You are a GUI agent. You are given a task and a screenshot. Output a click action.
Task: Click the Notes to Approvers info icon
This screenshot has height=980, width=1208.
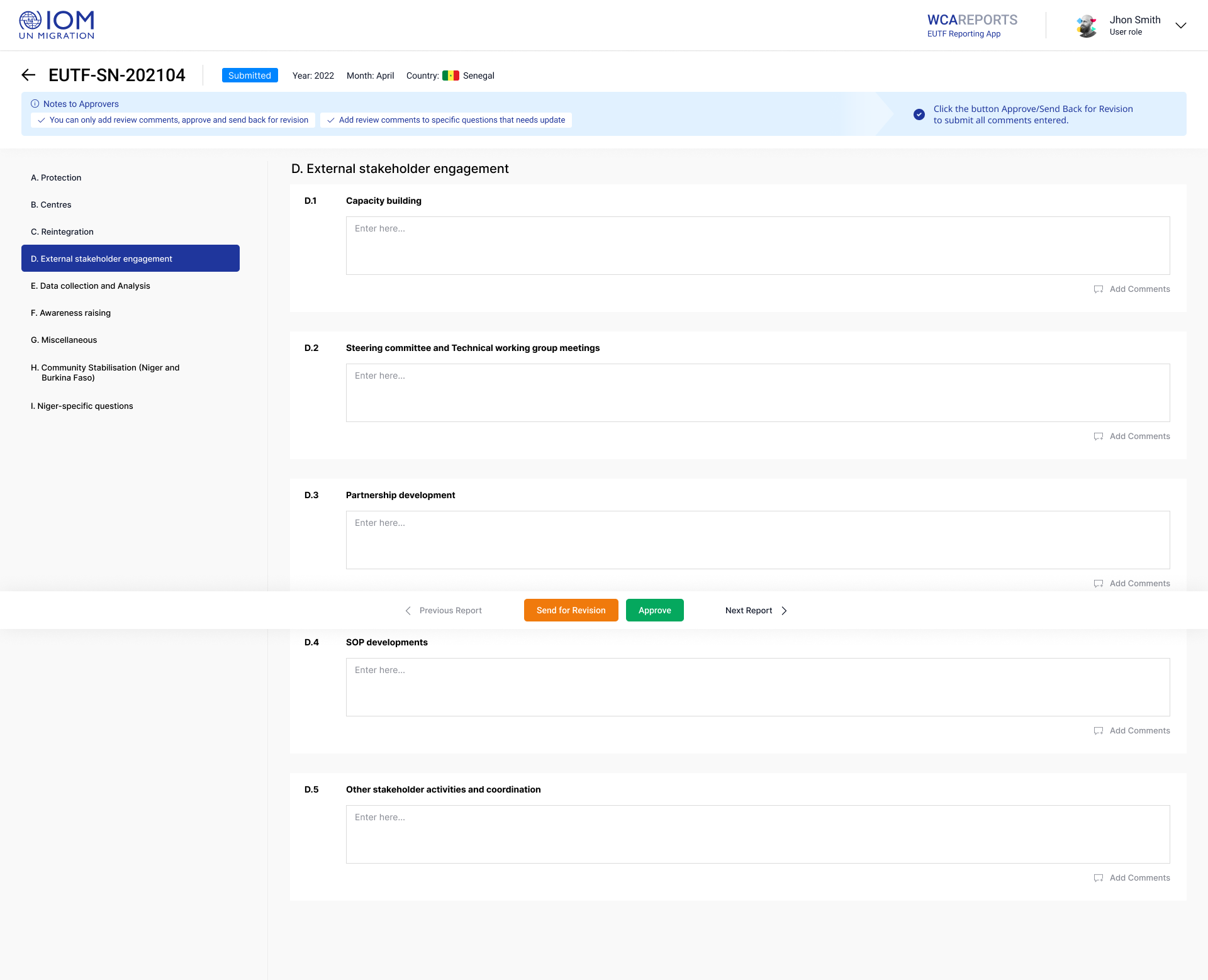point(35,104)
